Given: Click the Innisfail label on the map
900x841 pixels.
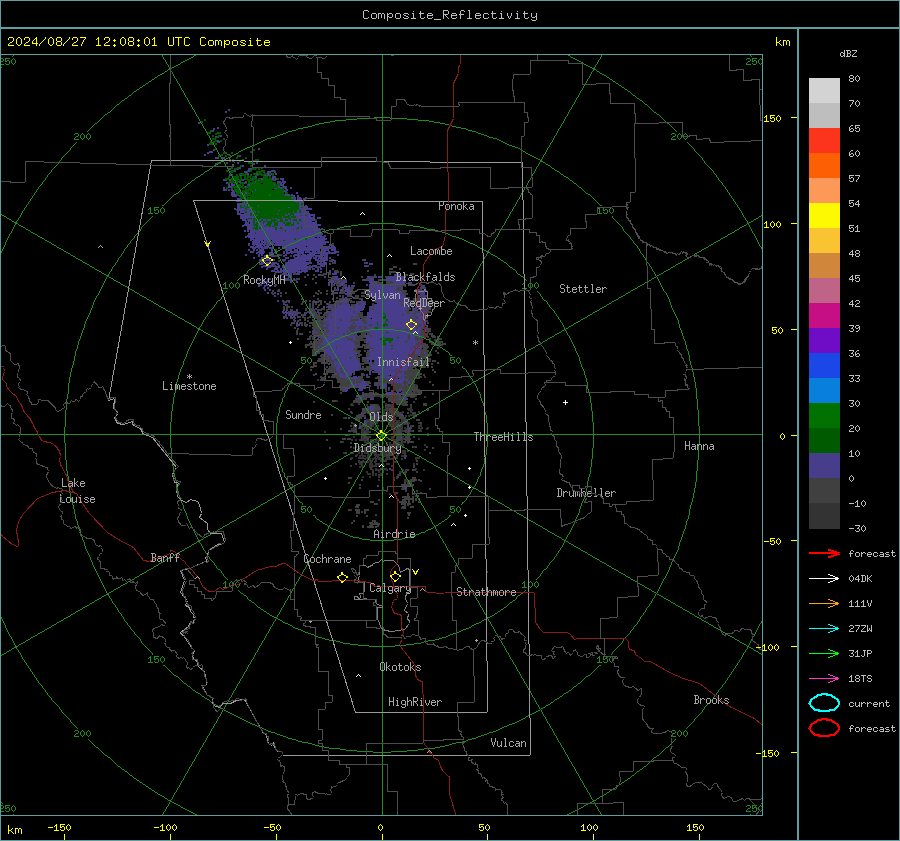Looking at the screenshot, I should tap(403, 362).
